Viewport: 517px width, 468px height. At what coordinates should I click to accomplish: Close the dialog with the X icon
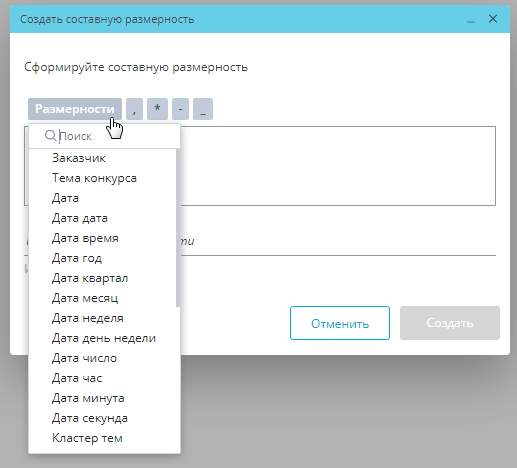pos(493,19)
